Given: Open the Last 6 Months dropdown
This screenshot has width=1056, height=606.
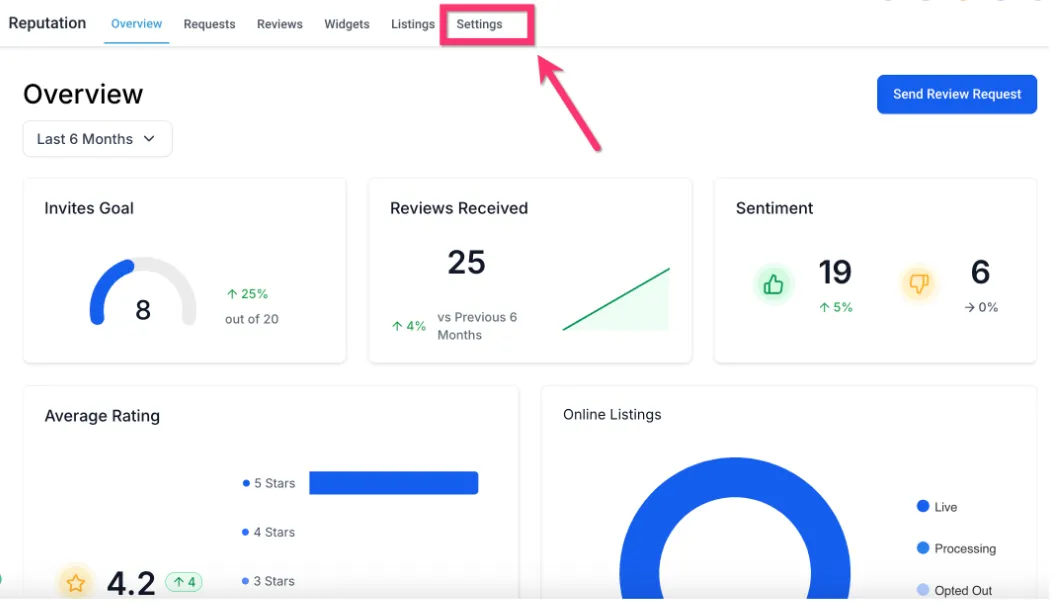Looking at the screenshot, I should (x=98, y=139).
